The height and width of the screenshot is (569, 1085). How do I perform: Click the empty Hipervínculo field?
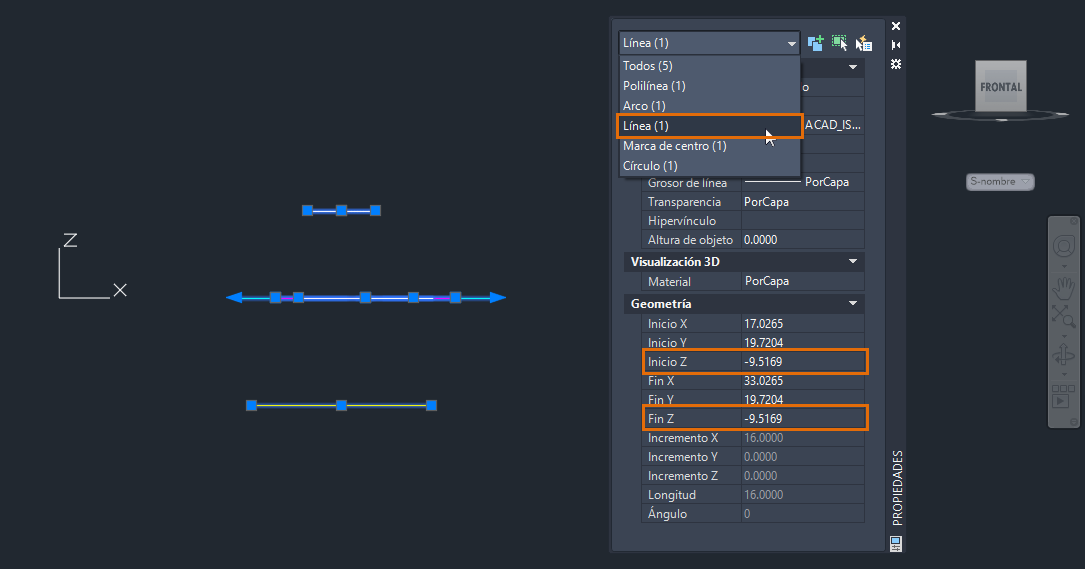click(803, 221)
